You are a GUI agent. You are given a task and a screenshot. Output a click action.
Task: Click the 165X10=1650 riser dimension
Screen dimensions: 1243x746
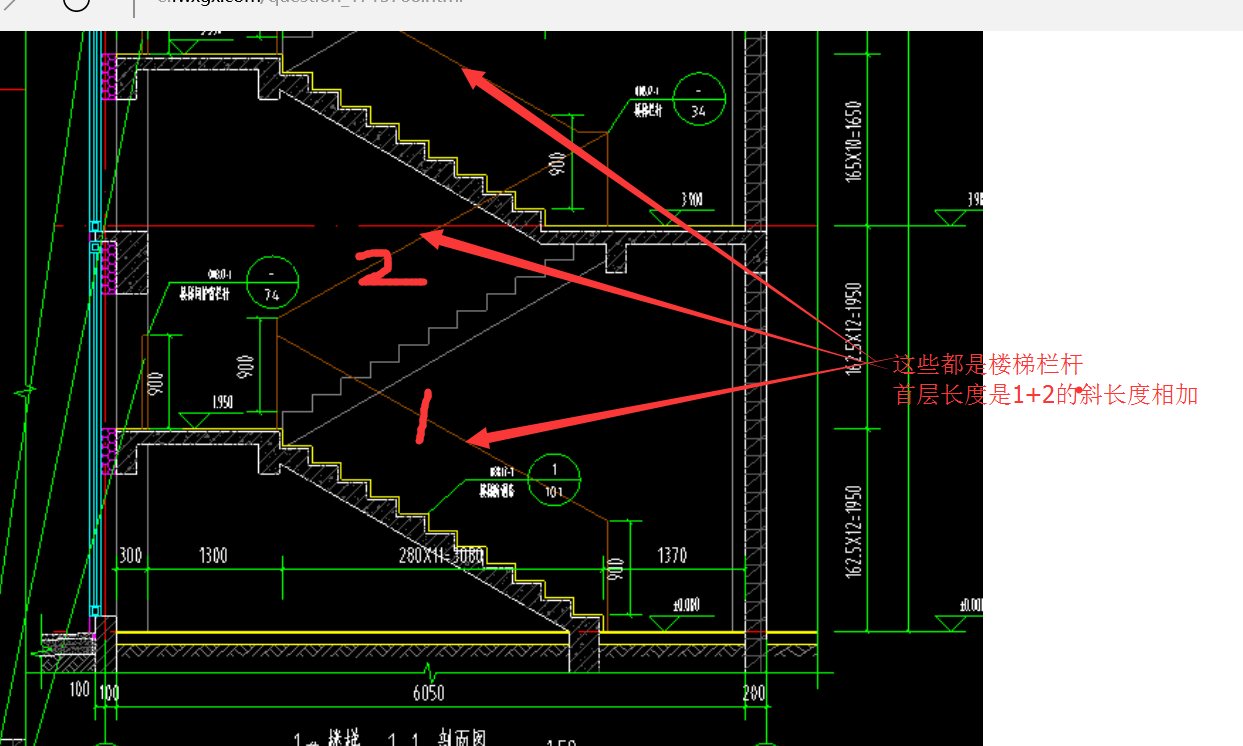point(853,141)
